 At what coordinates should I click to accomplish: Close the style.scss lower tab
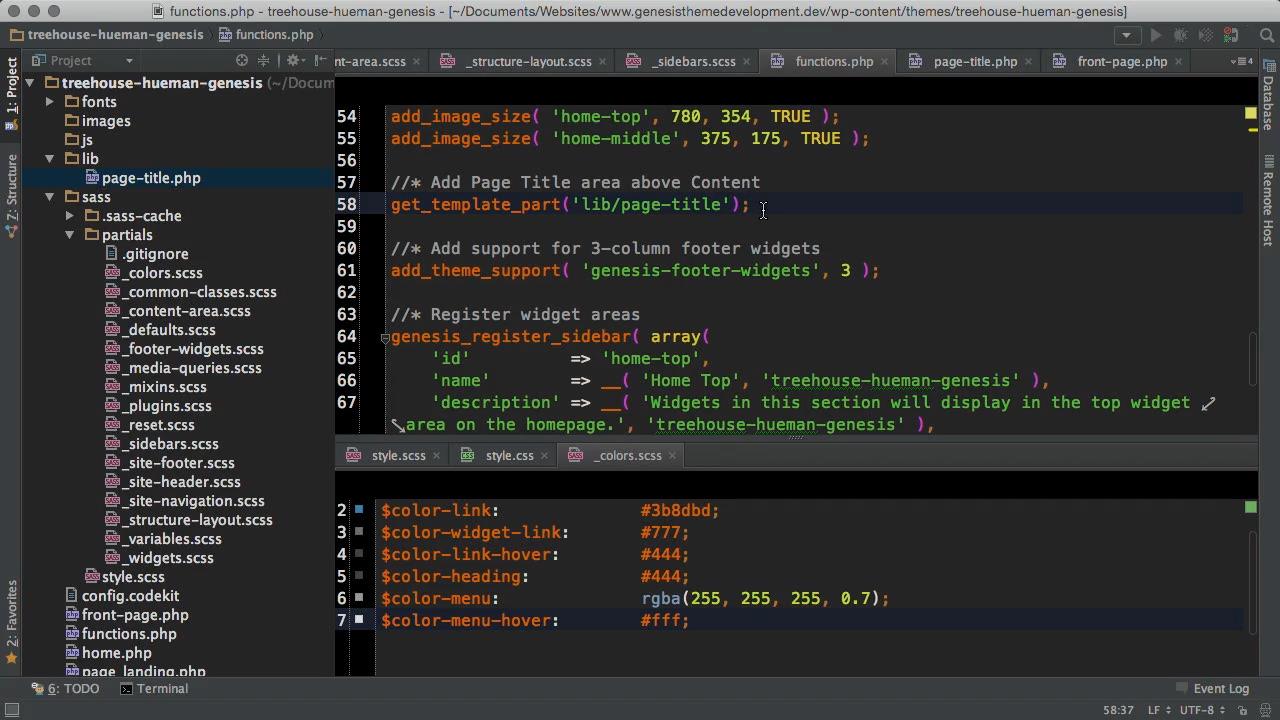click(436, 455)
